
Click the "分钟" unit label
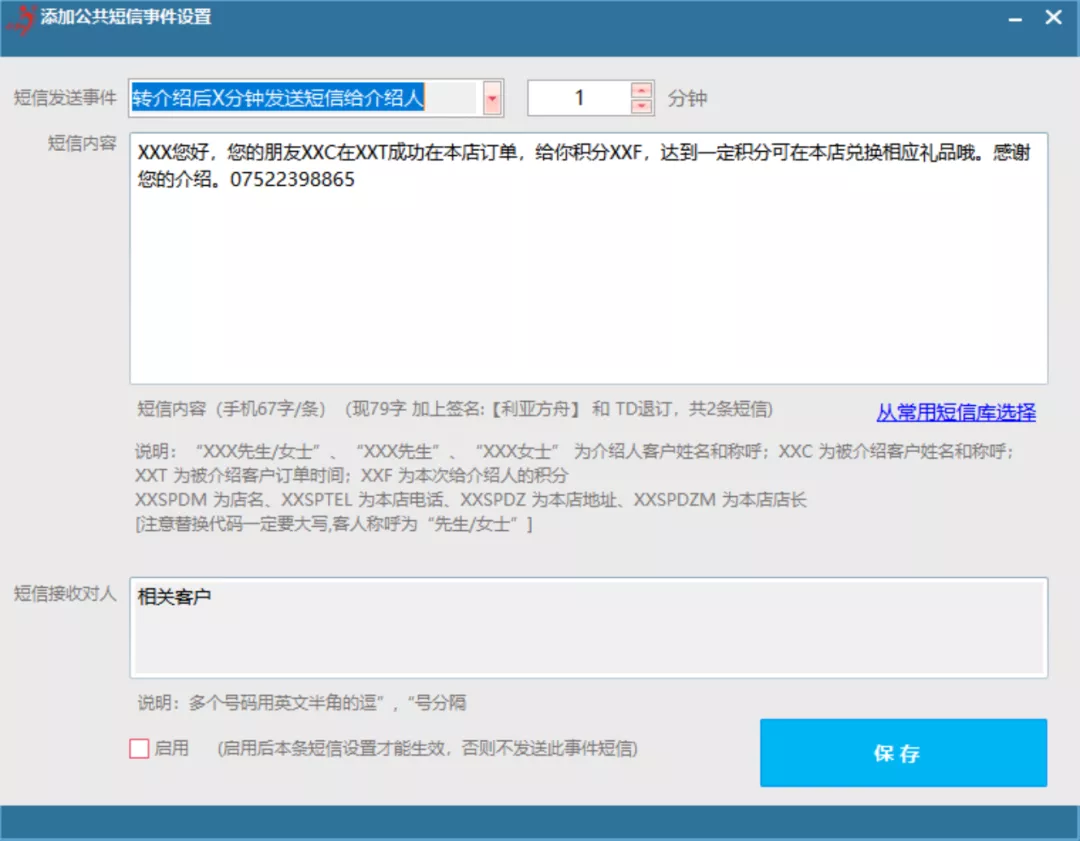[x=687, y=97]
